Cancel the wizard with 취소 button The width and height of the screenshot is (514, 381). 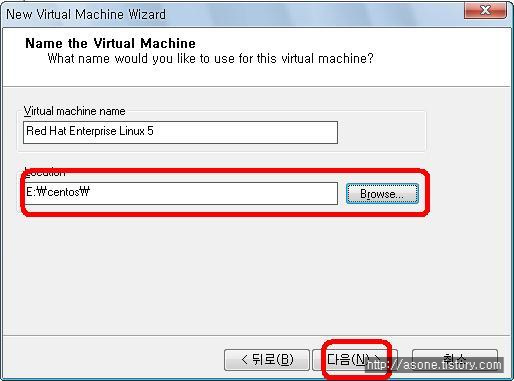(x=455, y=360)
